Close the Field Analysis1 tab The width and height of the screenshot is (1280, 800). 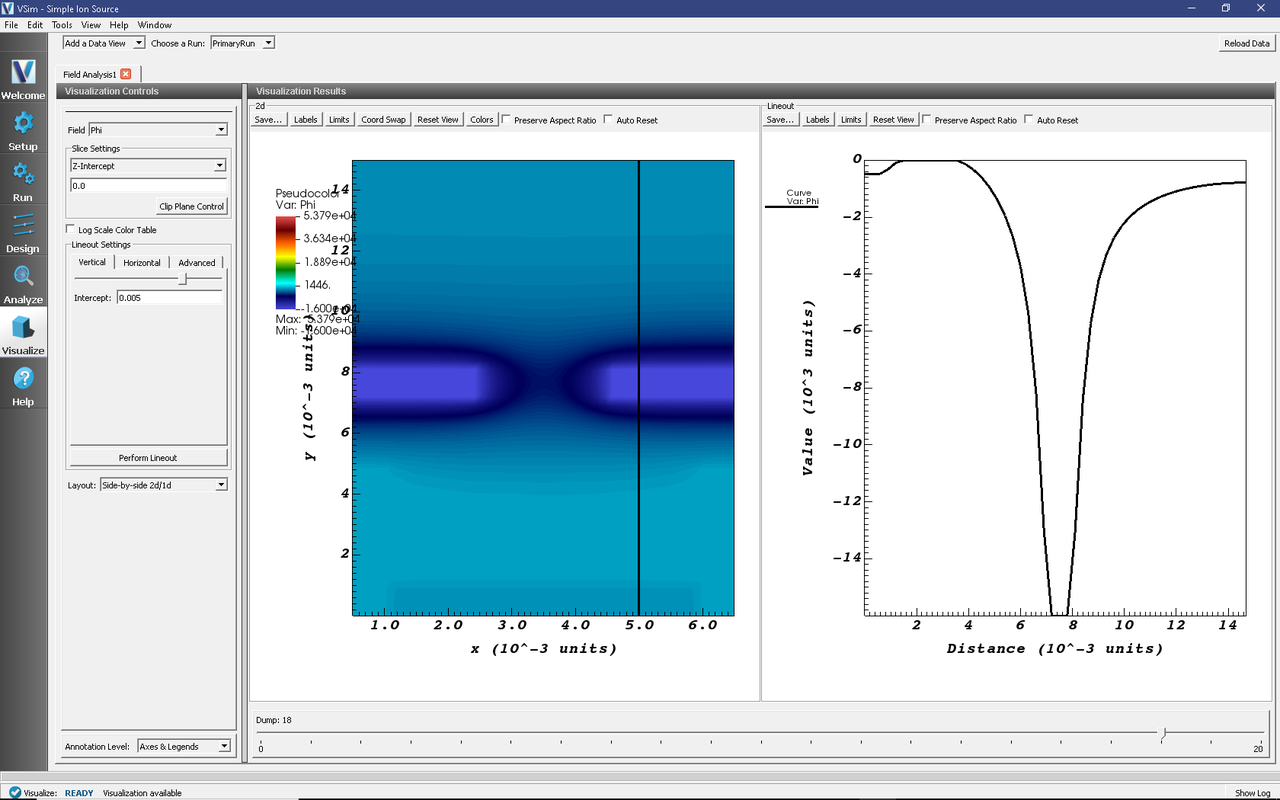point(126,74)
